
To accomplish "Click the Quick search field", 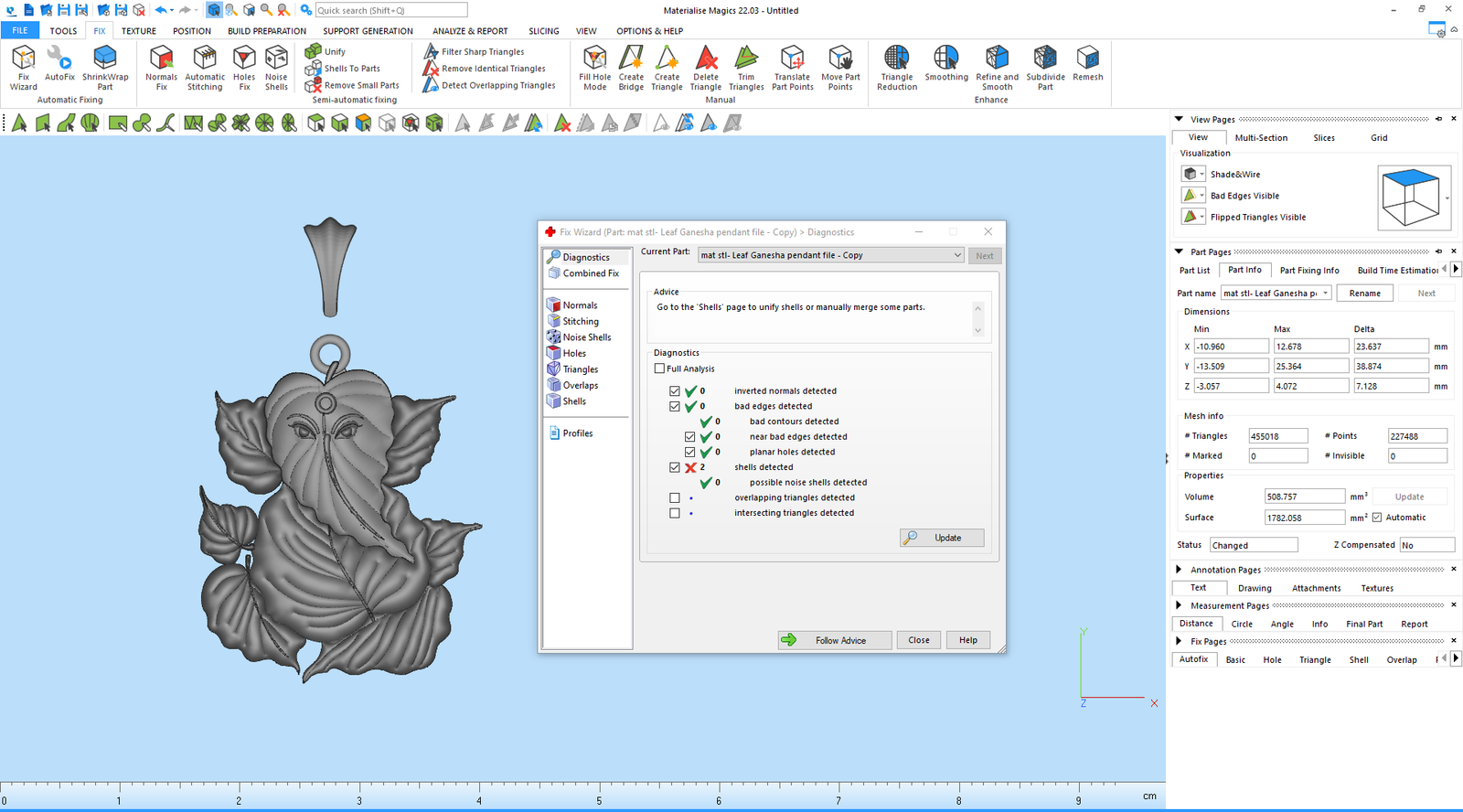I will click(x=390, y=10).
